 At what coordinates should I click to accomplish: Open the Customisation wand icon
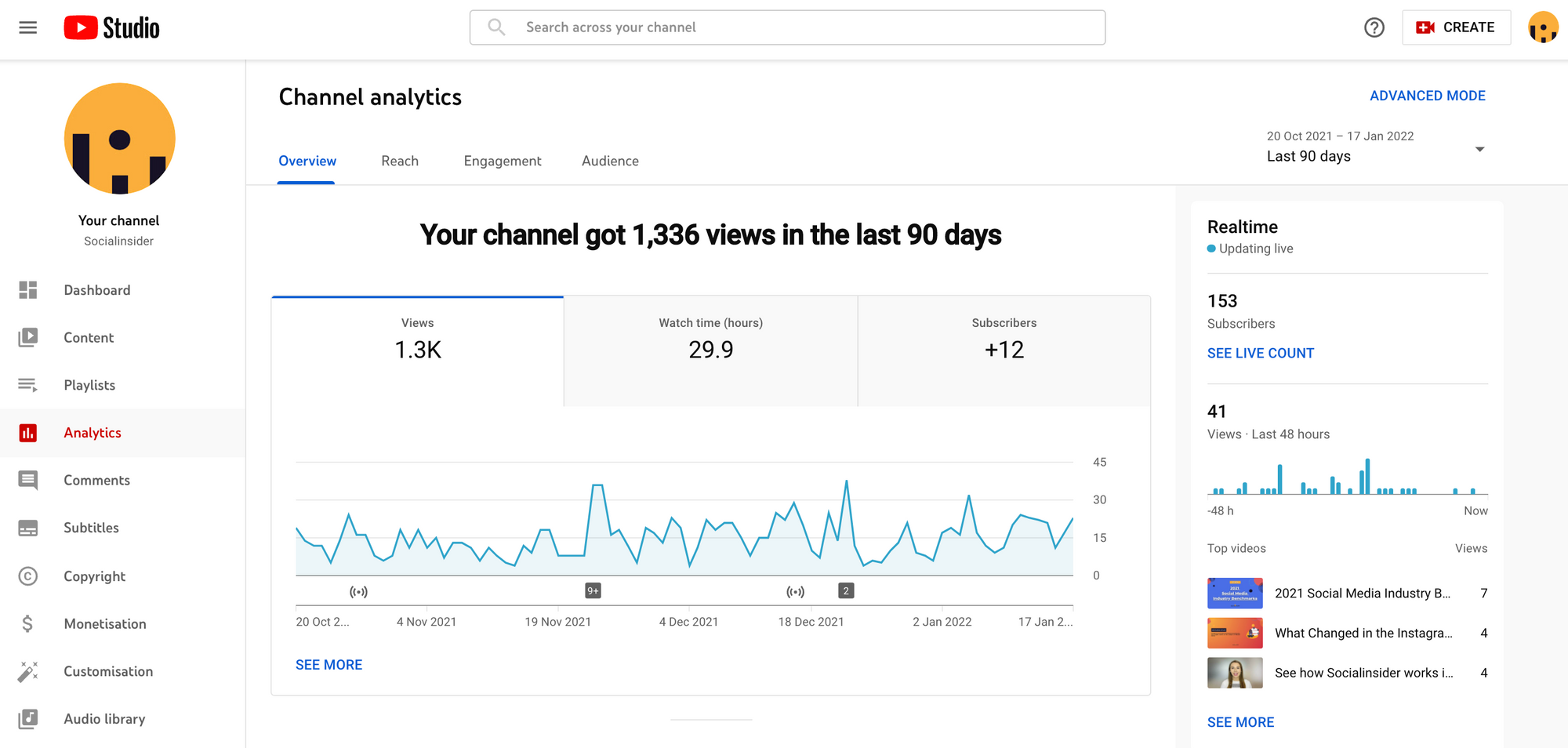coord(28,671)
